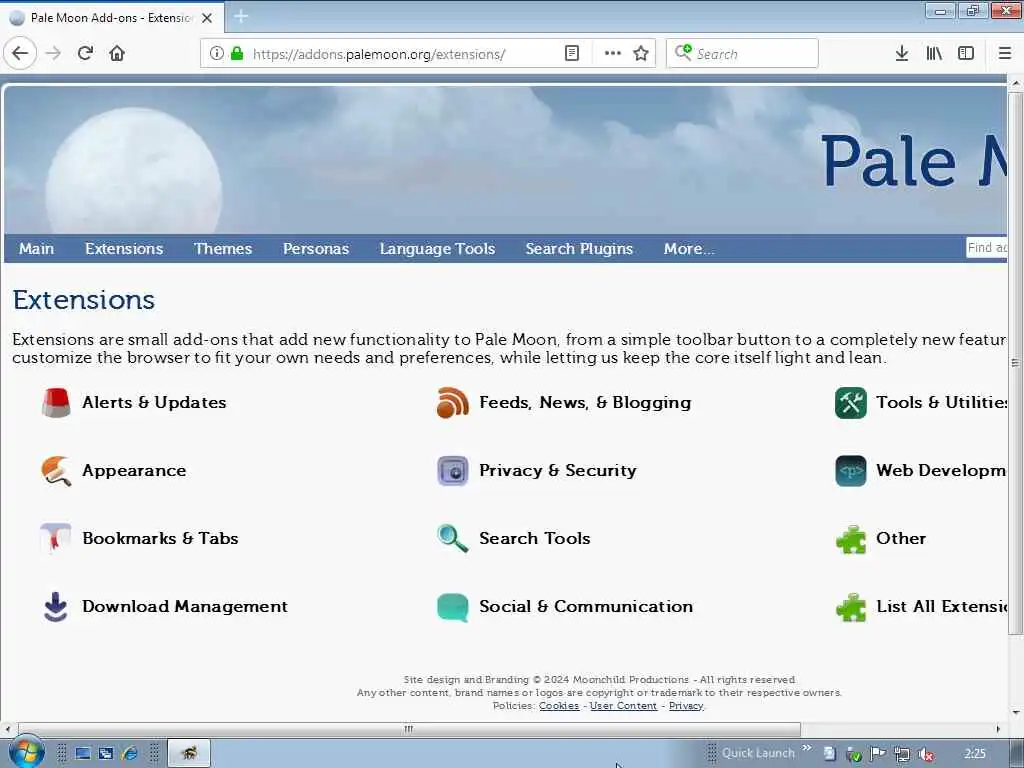Viewport: 1024px width, 768px height.
Task: Click the muted volume tray icon
Action: click(x=925, y=754)
